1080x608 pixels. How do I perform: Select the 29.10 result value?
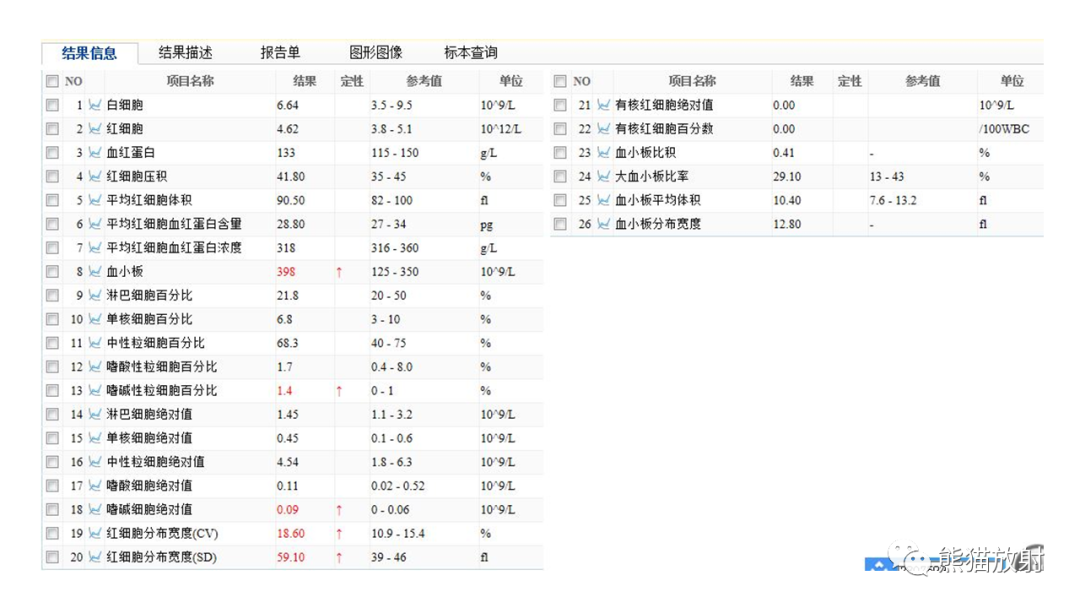(787, 176)
